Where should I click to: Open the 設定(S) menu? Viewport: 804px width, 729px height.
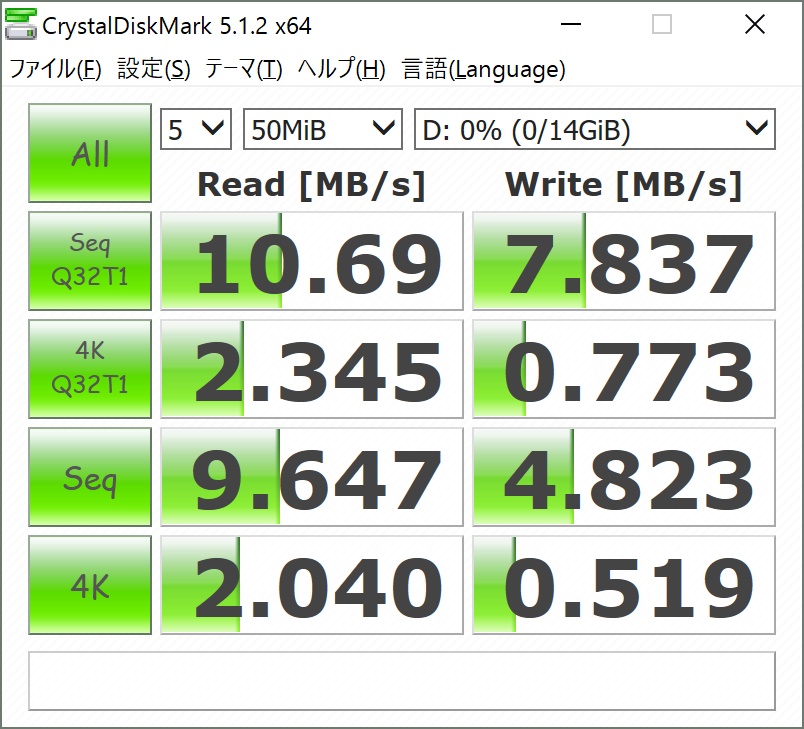pyautogui.click(x=154, y=69)
